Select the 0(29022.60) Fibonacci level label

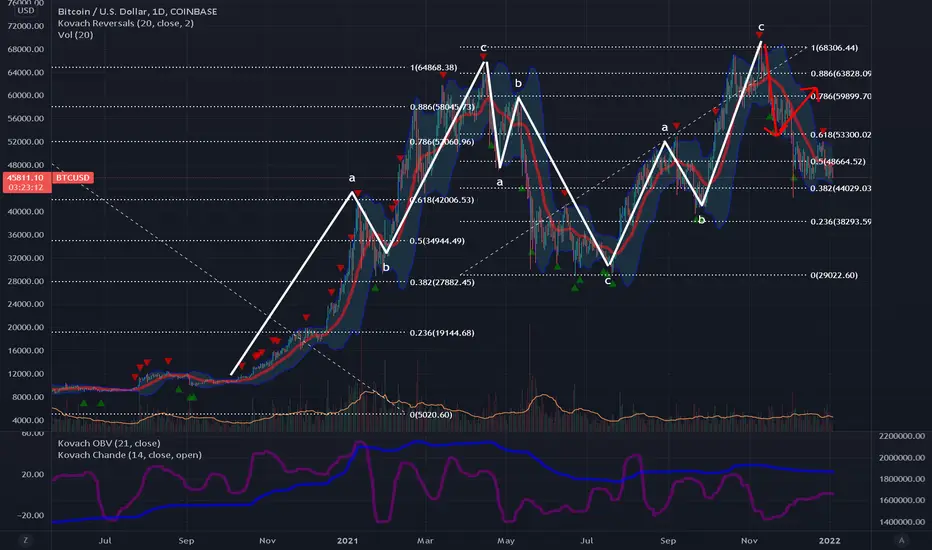tap(834, 275)
